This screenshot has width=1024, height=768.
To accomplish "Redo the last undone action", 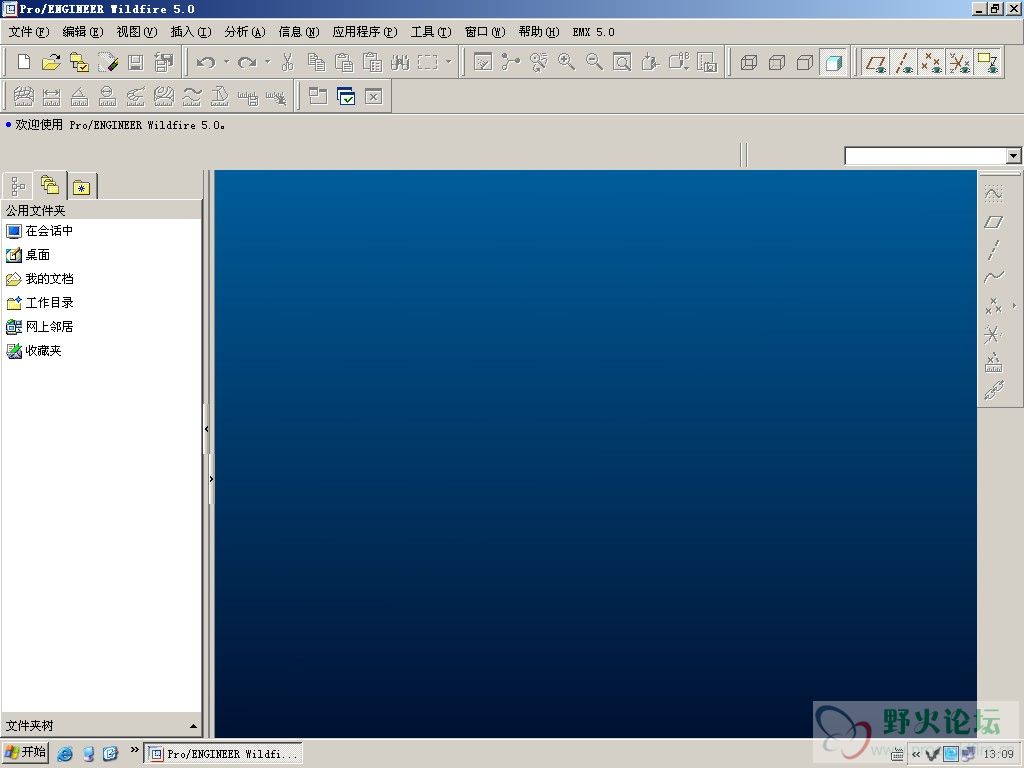I will (247, 62).
